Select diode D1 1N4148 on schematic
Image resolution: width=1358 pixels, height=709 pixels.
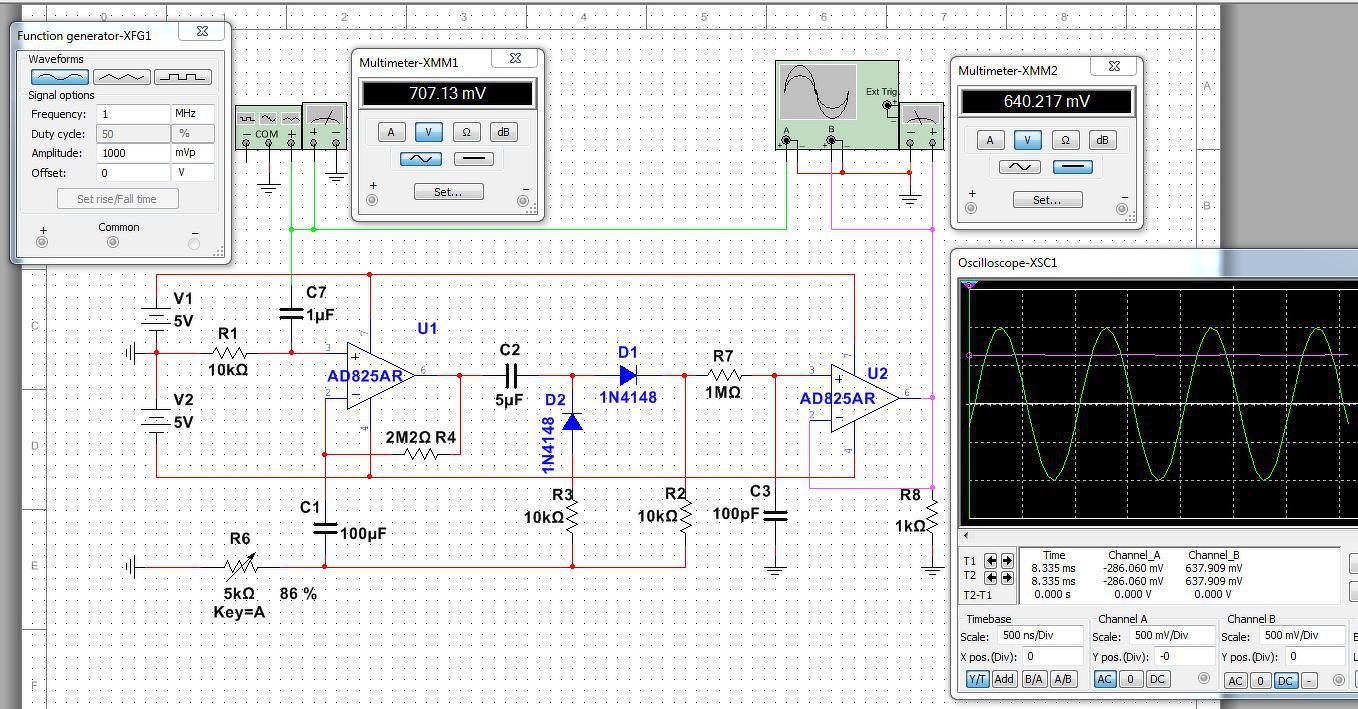click(x=628, y=376)
